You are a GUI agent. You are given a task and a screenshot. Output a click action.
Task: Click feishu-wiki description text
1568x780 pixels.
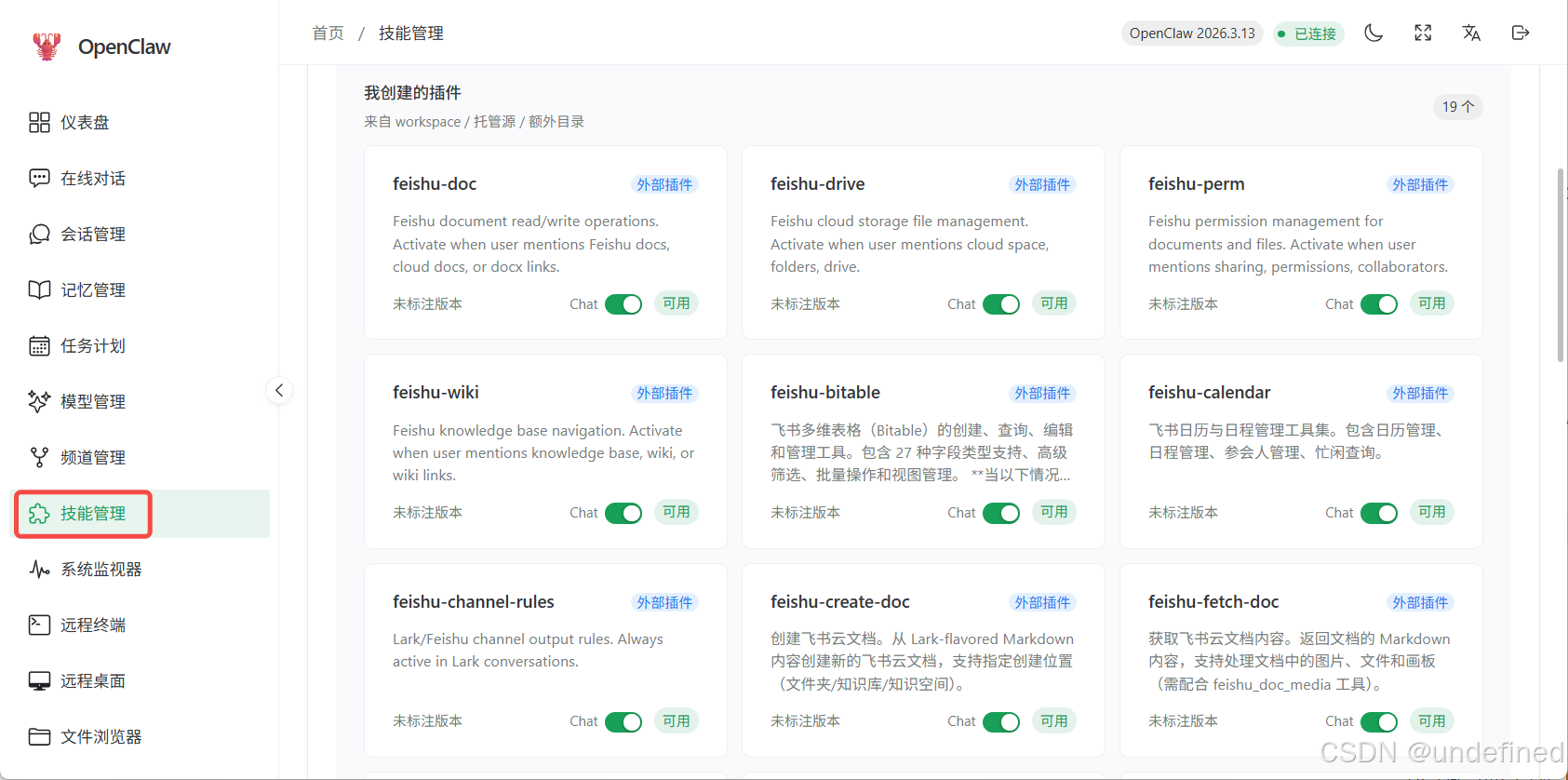point(543,452)
